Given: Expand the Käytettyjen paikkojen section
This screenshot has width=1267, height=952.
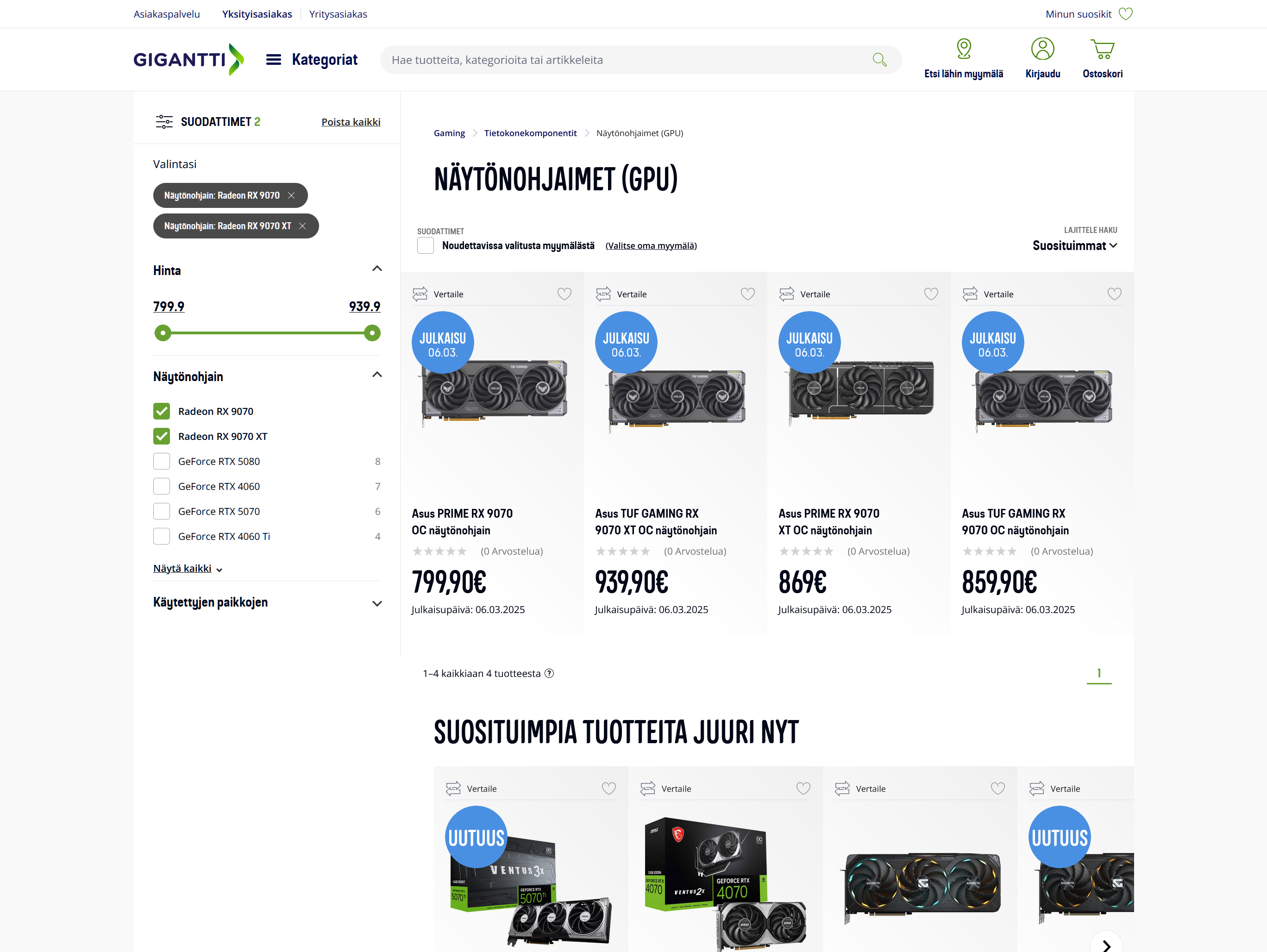Looking at the screenshot, I should coord(377,603).
